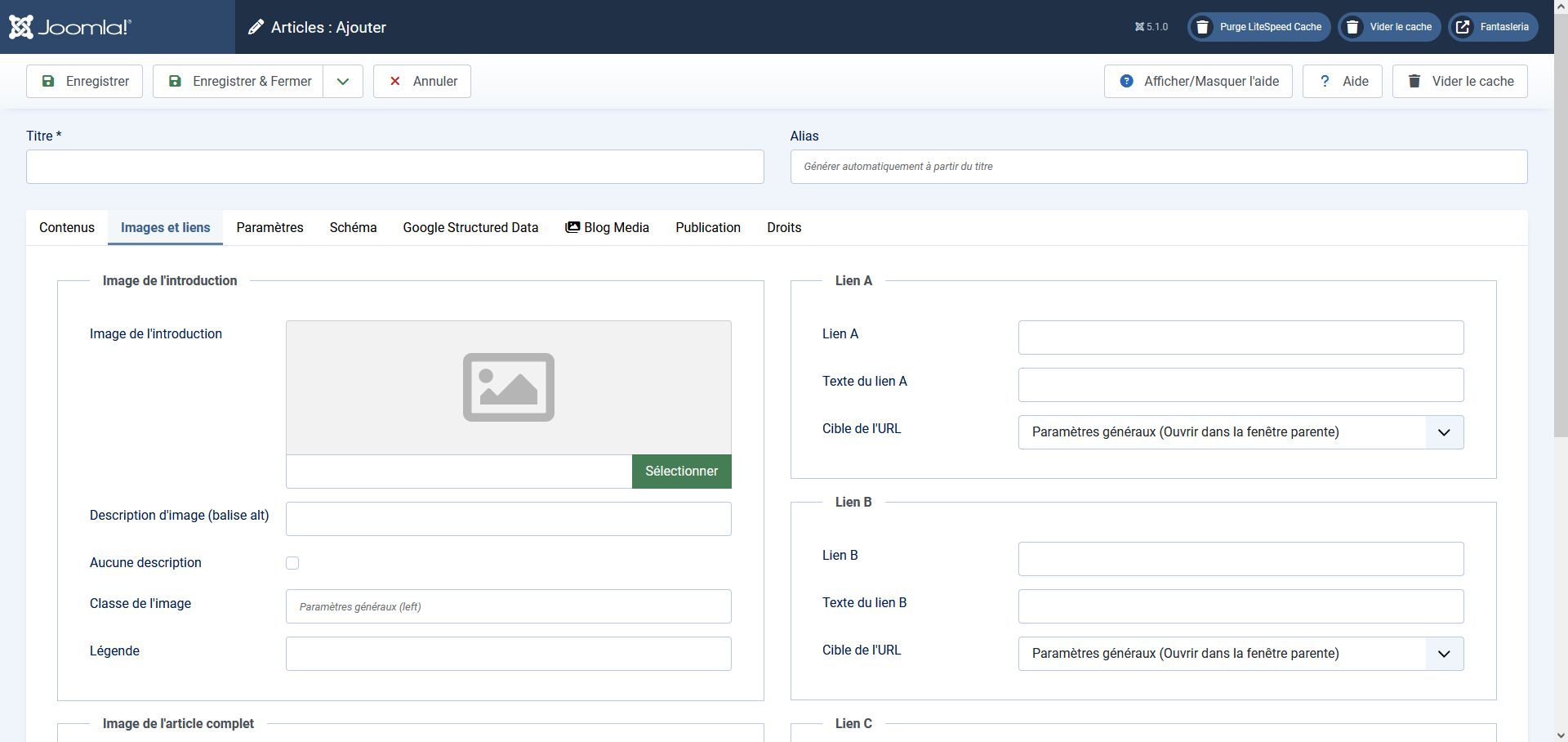
Task: Open the Droits tab
Action: pos(784,228)
